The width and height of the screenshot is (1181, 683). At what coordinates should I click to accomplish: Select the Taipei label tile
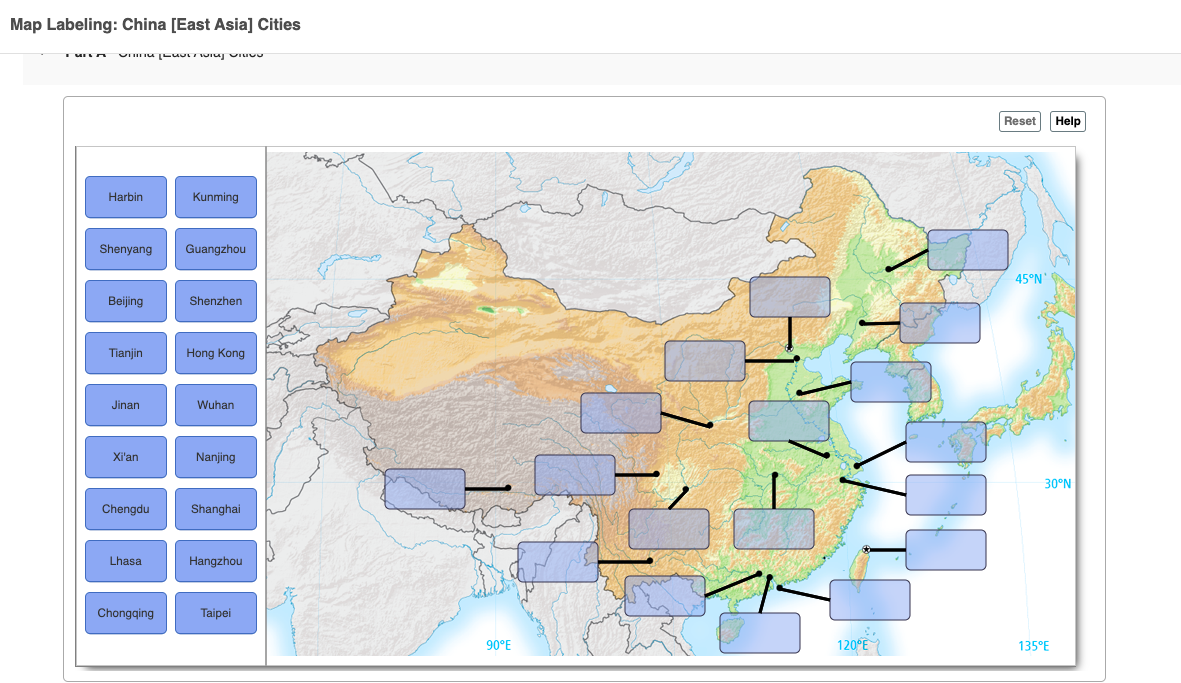click(215, 613)
